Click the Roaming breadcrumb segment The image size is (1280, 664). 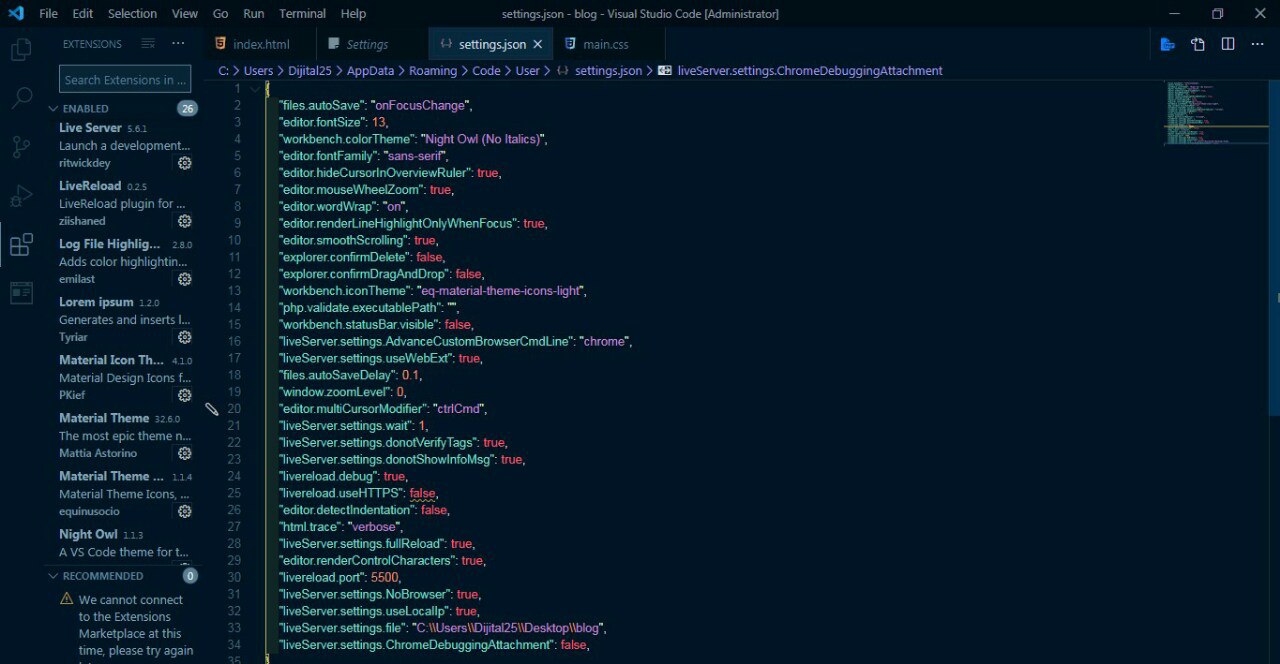pos(433,71)
